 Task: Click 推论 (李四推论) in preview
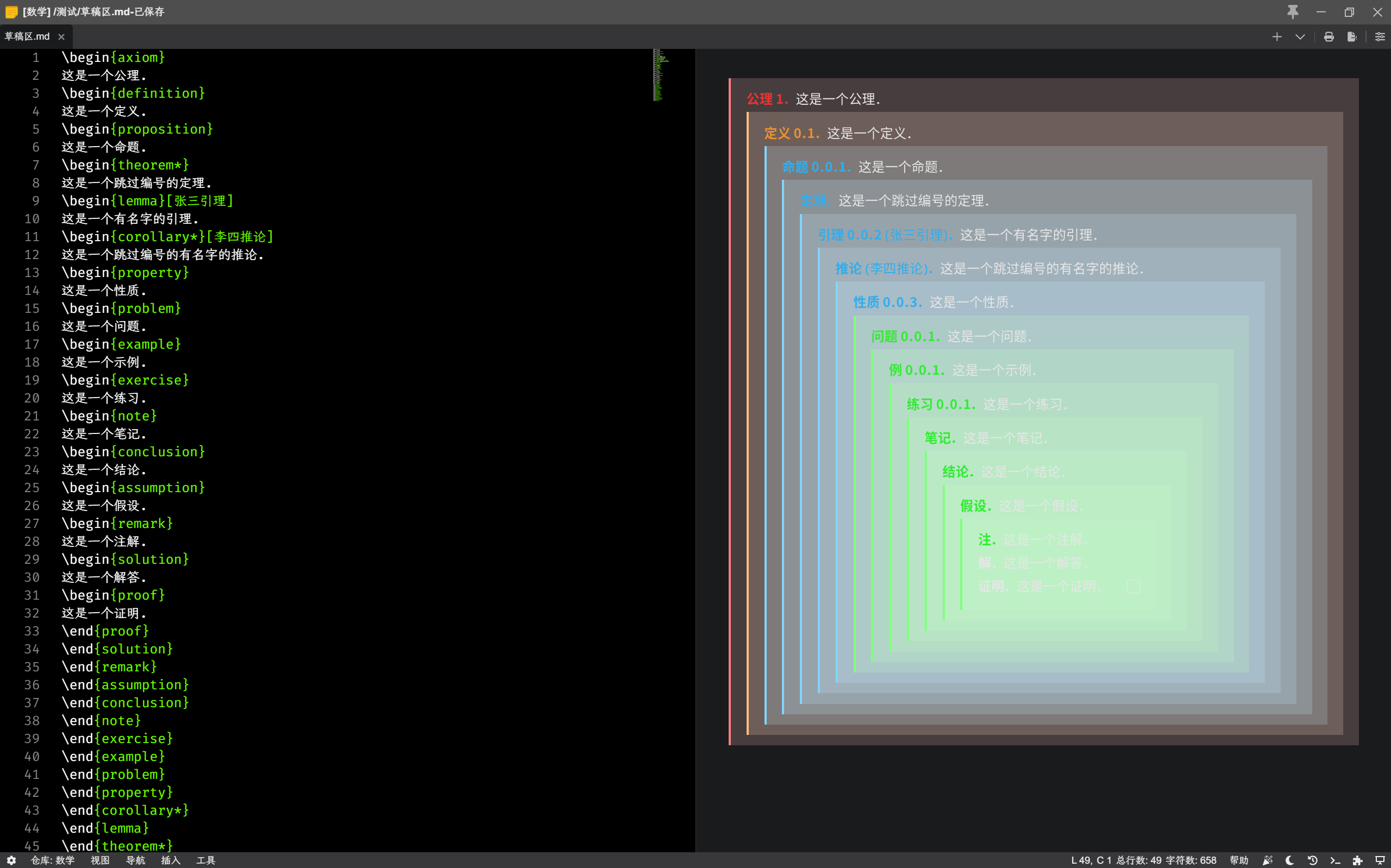pos(884,269)
